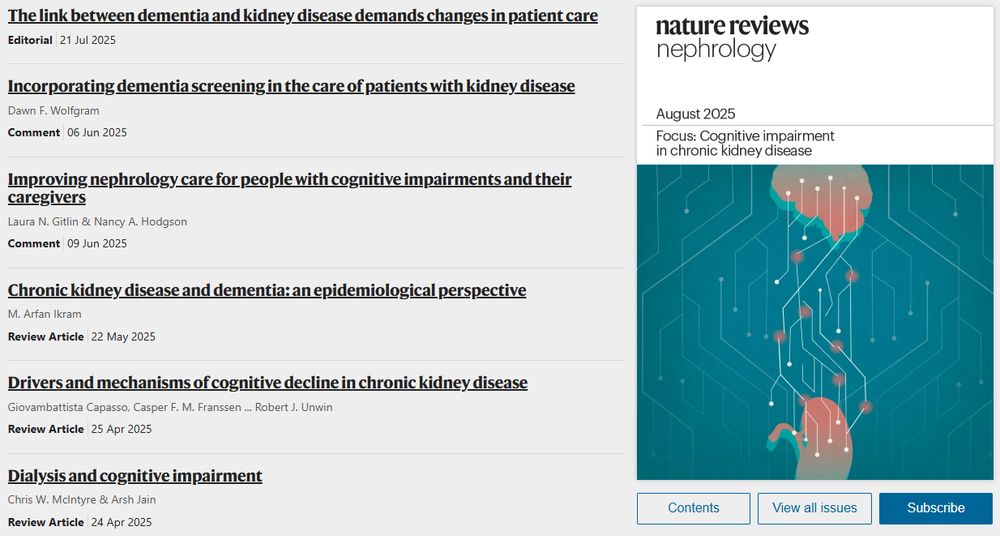Image resolution: width=1000 pixels, height=536 pixels.
Task: Click the August 2025 issue label
Action: click(696, 114)
